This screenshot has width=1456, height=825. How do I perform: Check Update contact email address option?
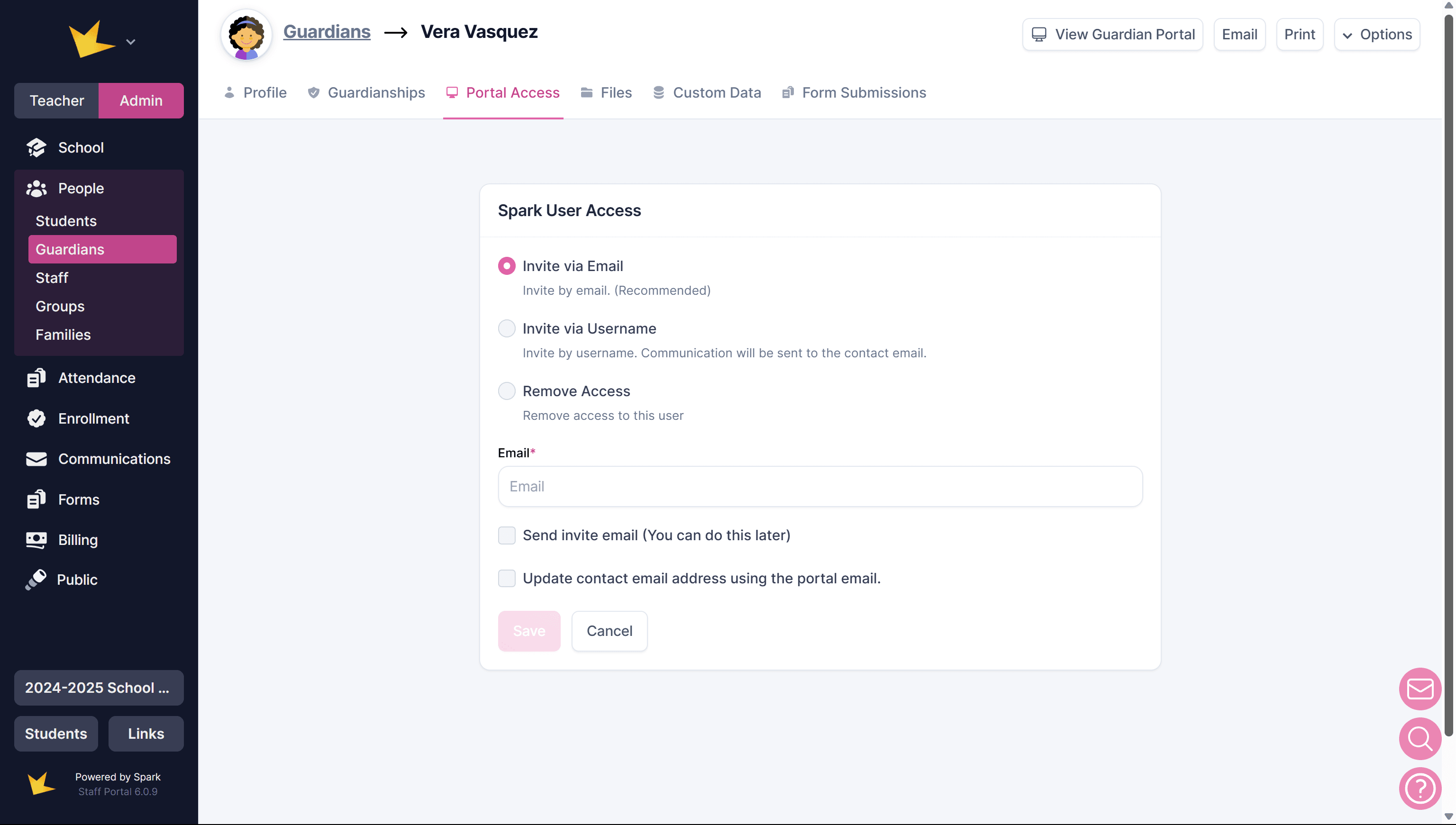(x=506, y=578)
